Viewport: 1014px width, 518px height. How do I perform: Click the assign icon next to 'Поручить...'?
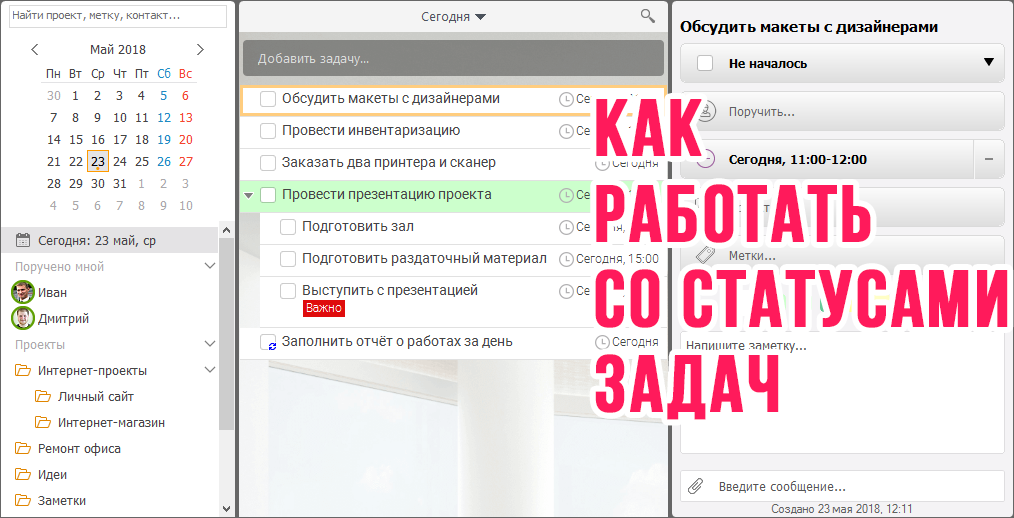[x=707, y=111]
